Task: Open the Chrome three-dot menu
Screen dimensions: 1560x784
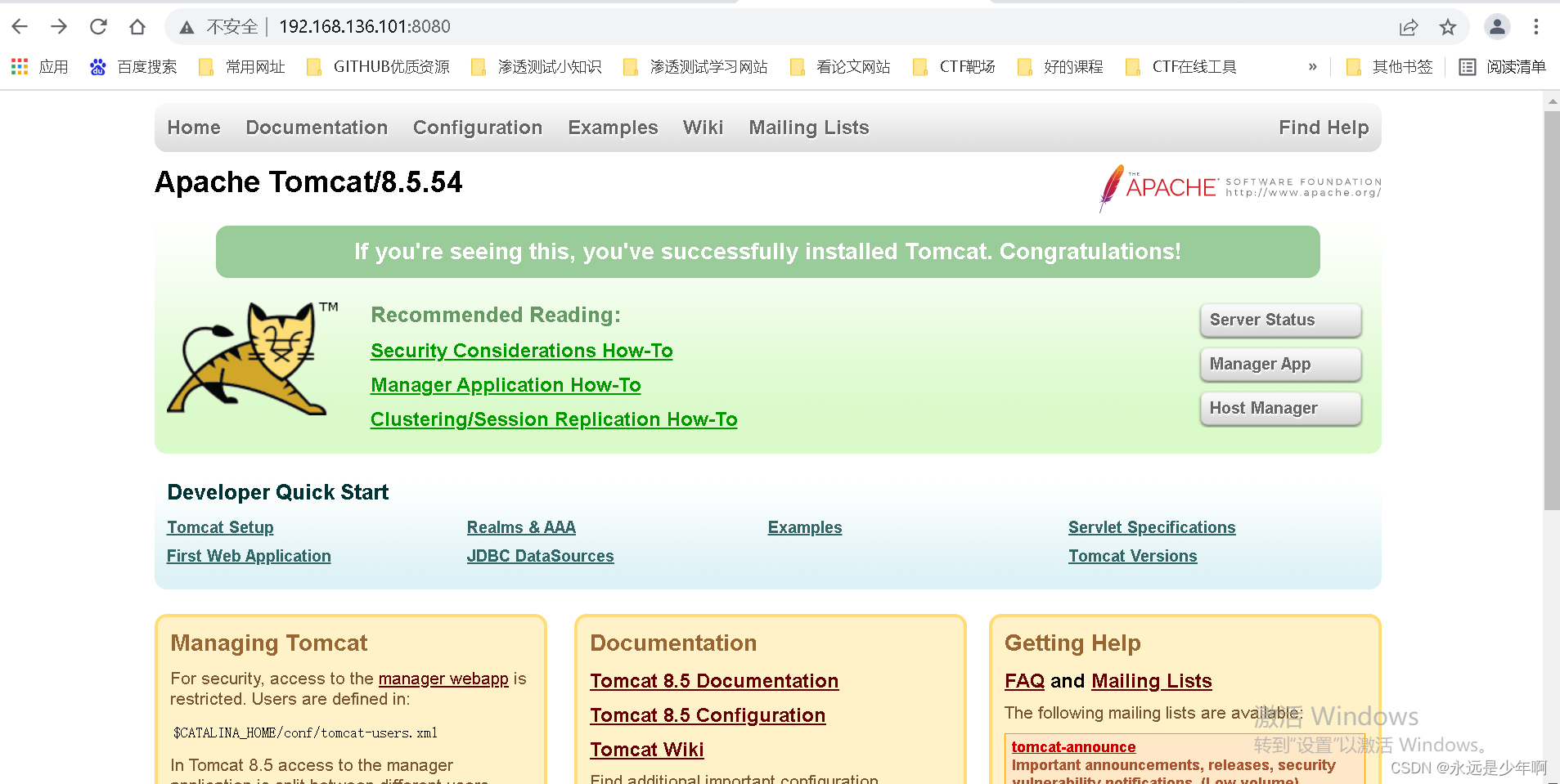Action: point(1536,27)
